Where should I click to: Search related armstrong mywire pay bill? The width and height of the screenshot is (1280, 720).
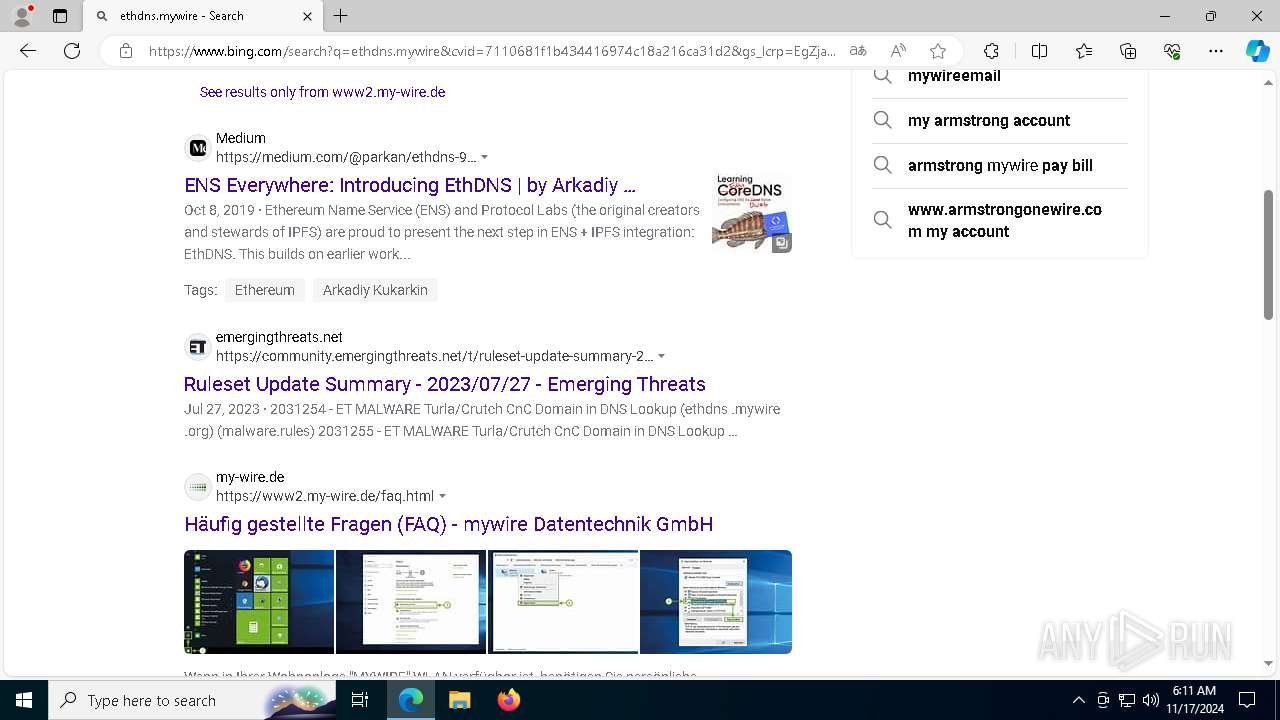1000,165
